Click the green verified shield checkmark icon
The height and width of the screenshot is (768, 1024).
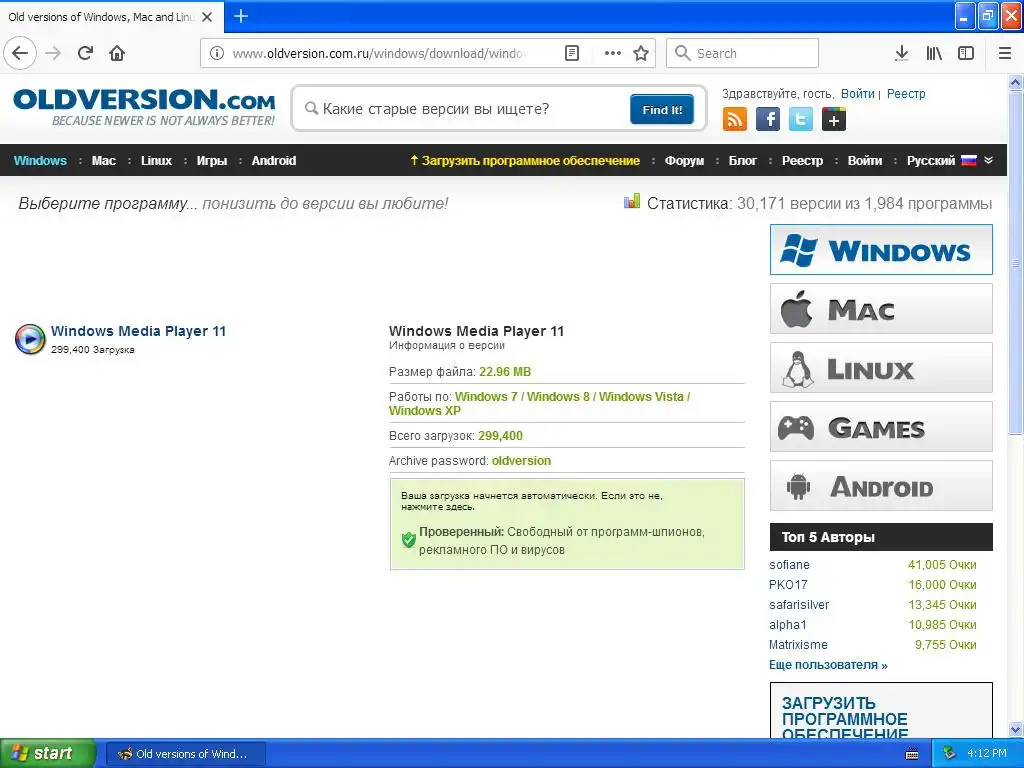pyautogui.click(x=409, y=539)
